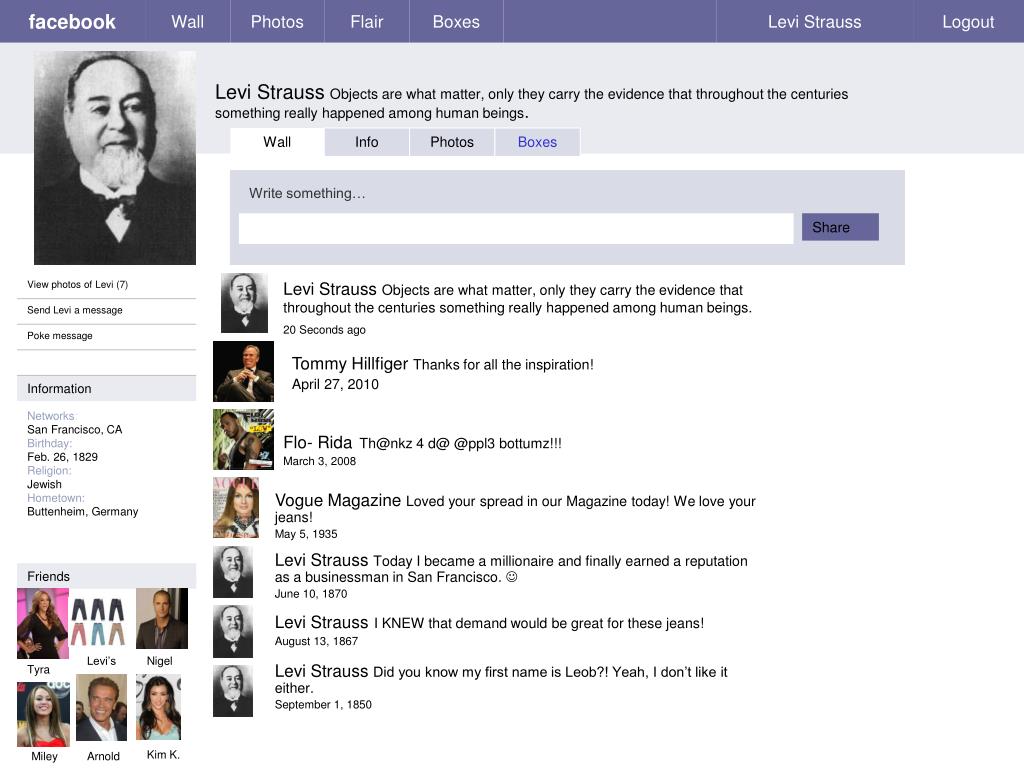Click the Feb. 26, 1829 birthday value
Screen dimensions: 1024x768
click(x=62, y=457)
